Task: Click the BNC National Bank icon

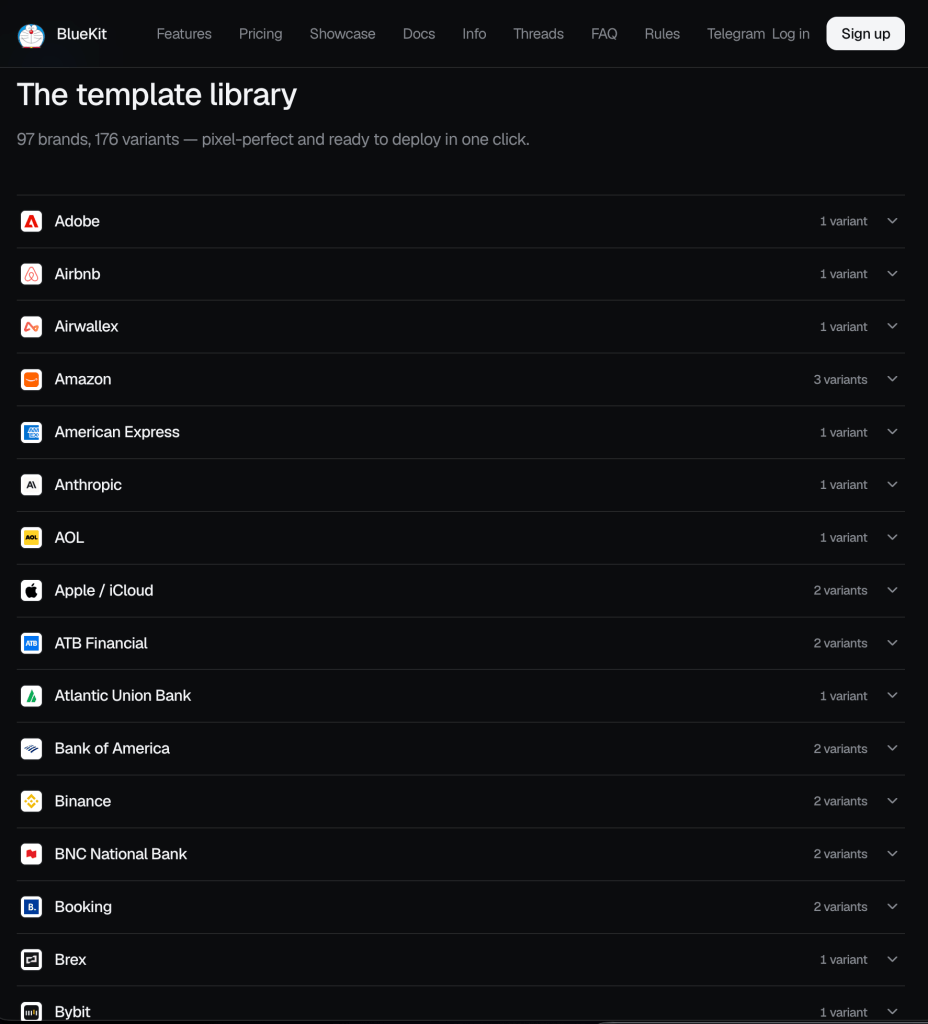Action: pos(31,854)
